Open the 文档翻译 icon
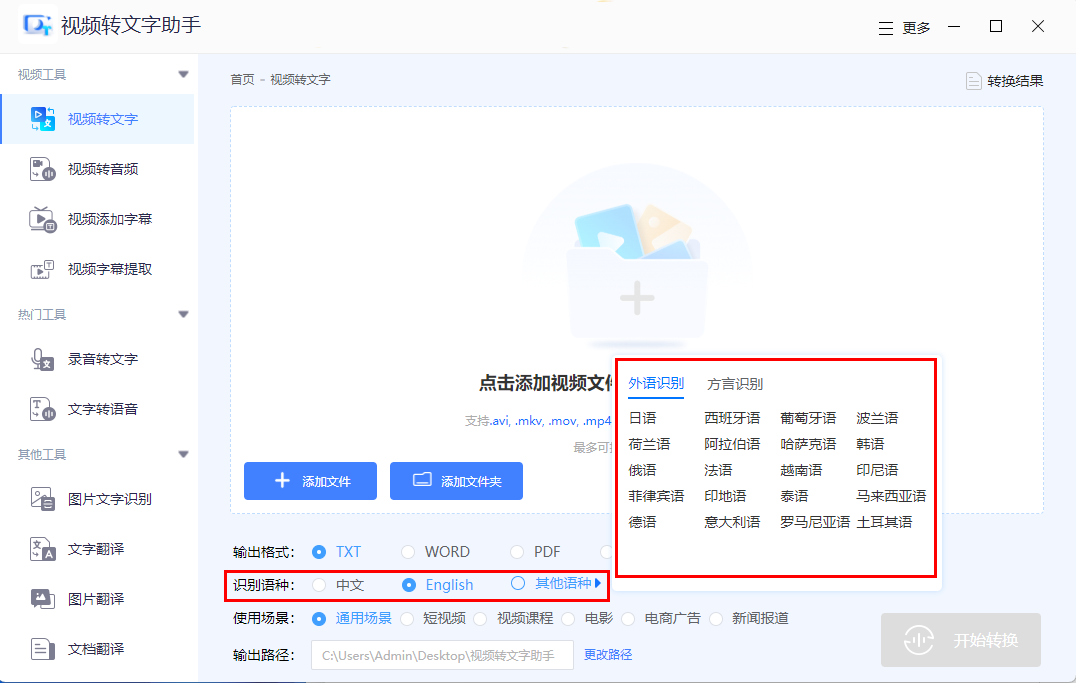This screenshot has height=683, width=1076. click(43, 649)
